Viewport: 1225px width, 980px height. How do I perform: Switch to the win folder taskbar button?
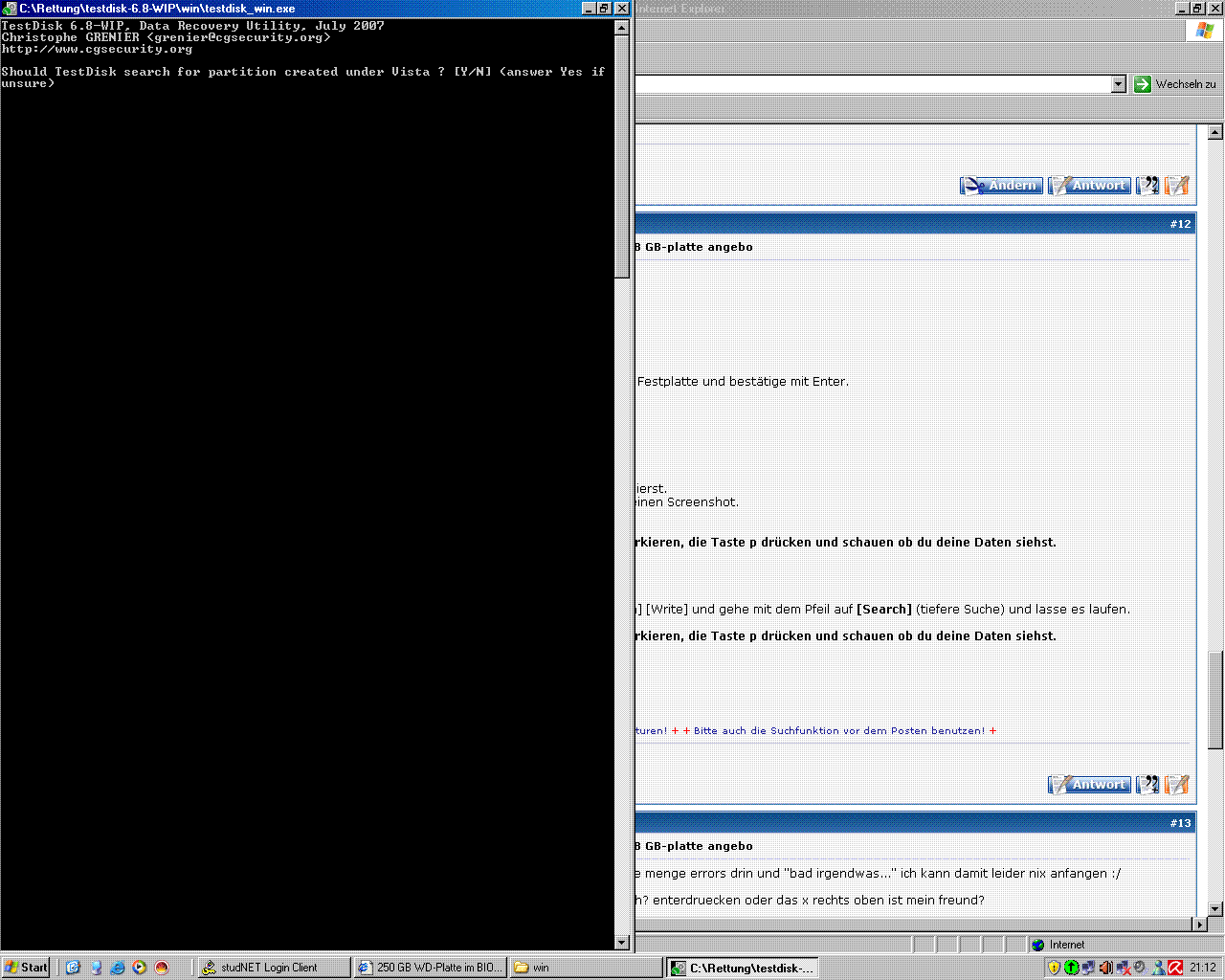[x=586, y=968]
